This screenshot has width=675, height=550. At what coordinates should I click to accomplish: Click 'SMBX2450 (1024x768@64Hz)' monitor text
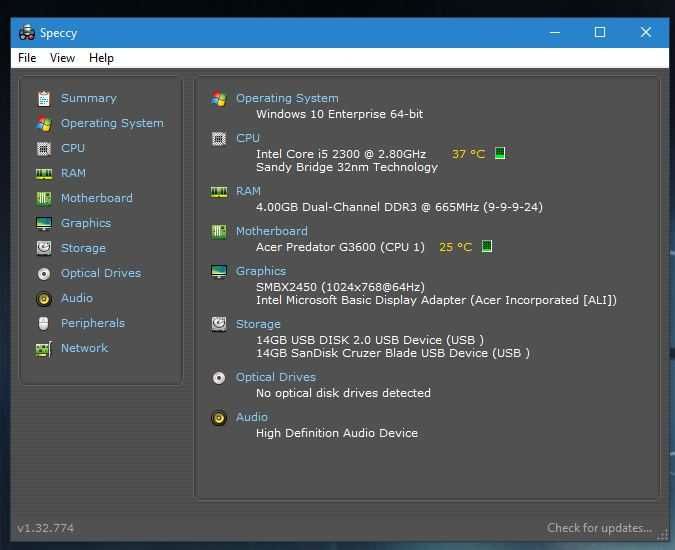point(340,287)
